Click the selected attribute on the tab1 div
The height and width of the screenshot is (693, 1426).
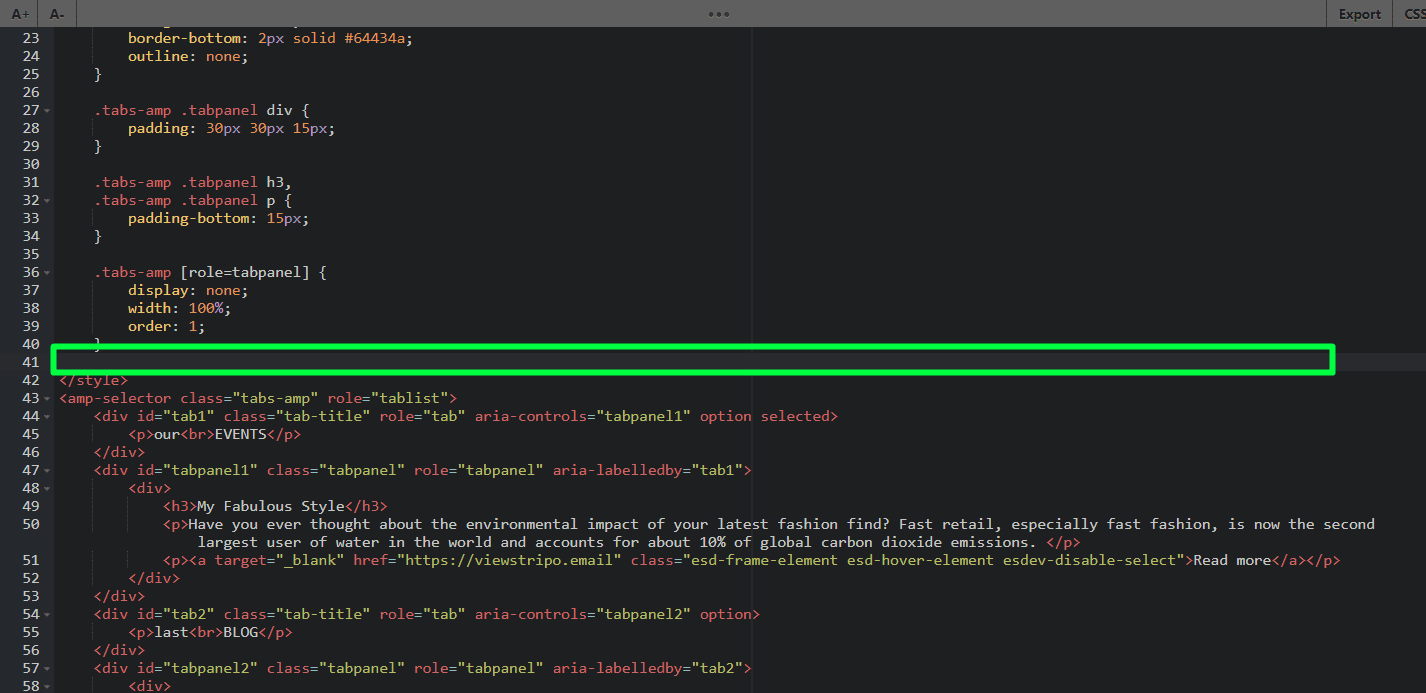tap(799, 416)
